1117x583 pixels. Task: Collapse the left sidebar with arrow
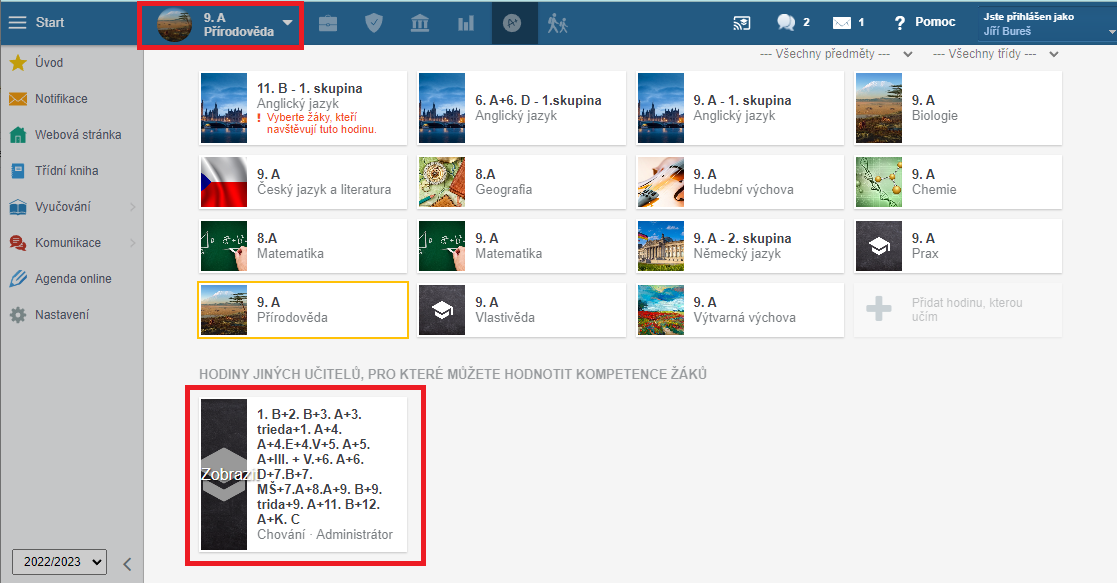tap(127, 563)
